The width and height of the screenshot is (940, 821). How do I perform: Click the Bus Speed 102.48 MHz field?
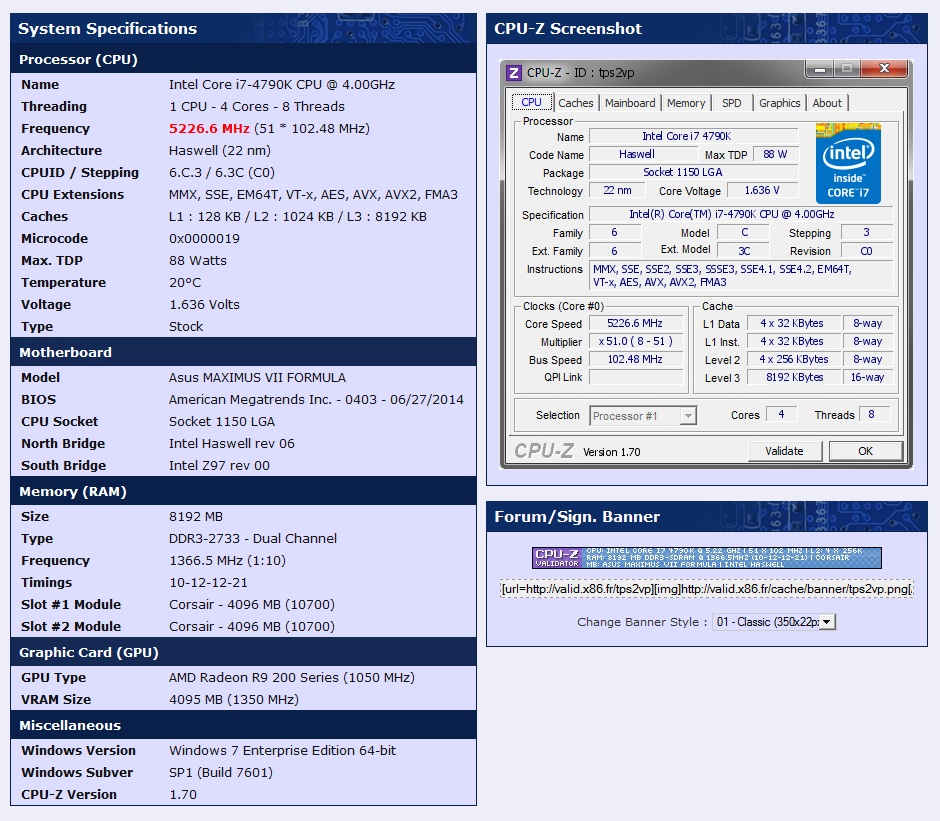click(635, 359)
